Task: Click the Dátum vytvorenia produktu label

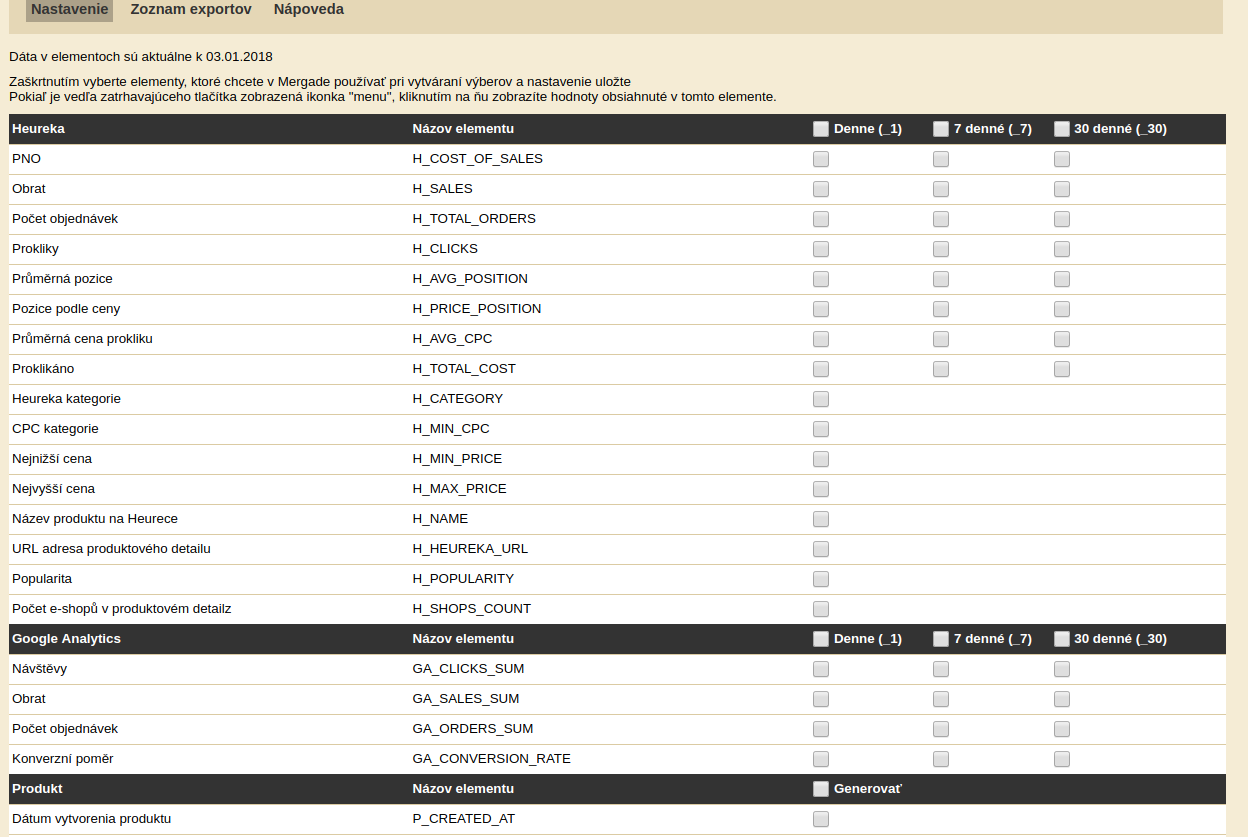Action: point(92,819)
